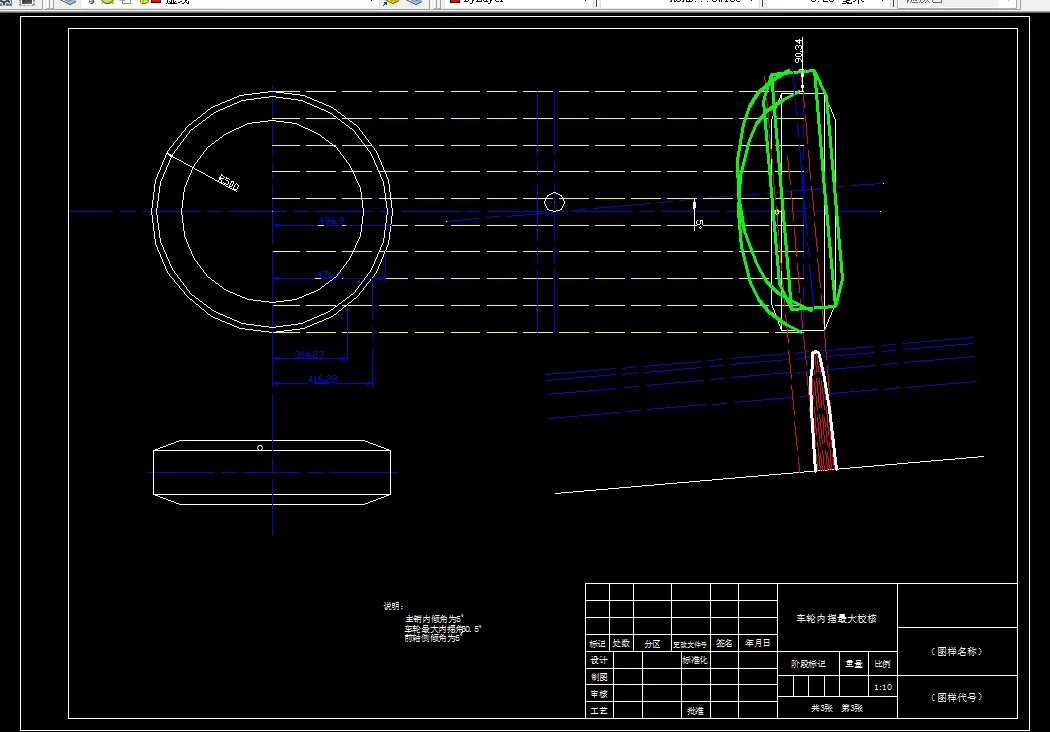Image resolution: width=1050 pixels, height=732 pixels.
Task: Click the 1:10 scale value
Action: pos(883,687)
